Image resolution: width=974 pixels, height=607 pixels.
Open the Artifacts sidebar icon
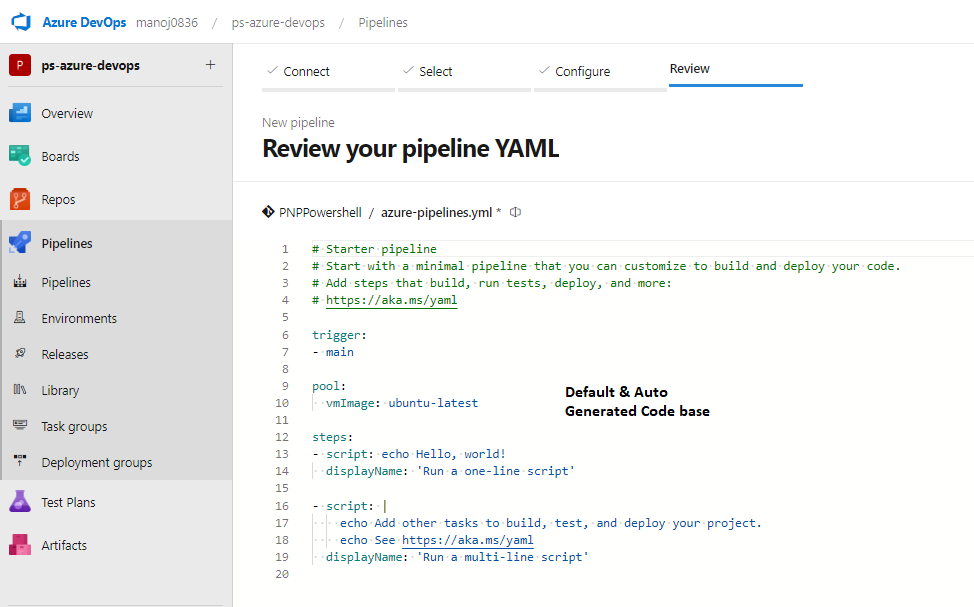20,545
